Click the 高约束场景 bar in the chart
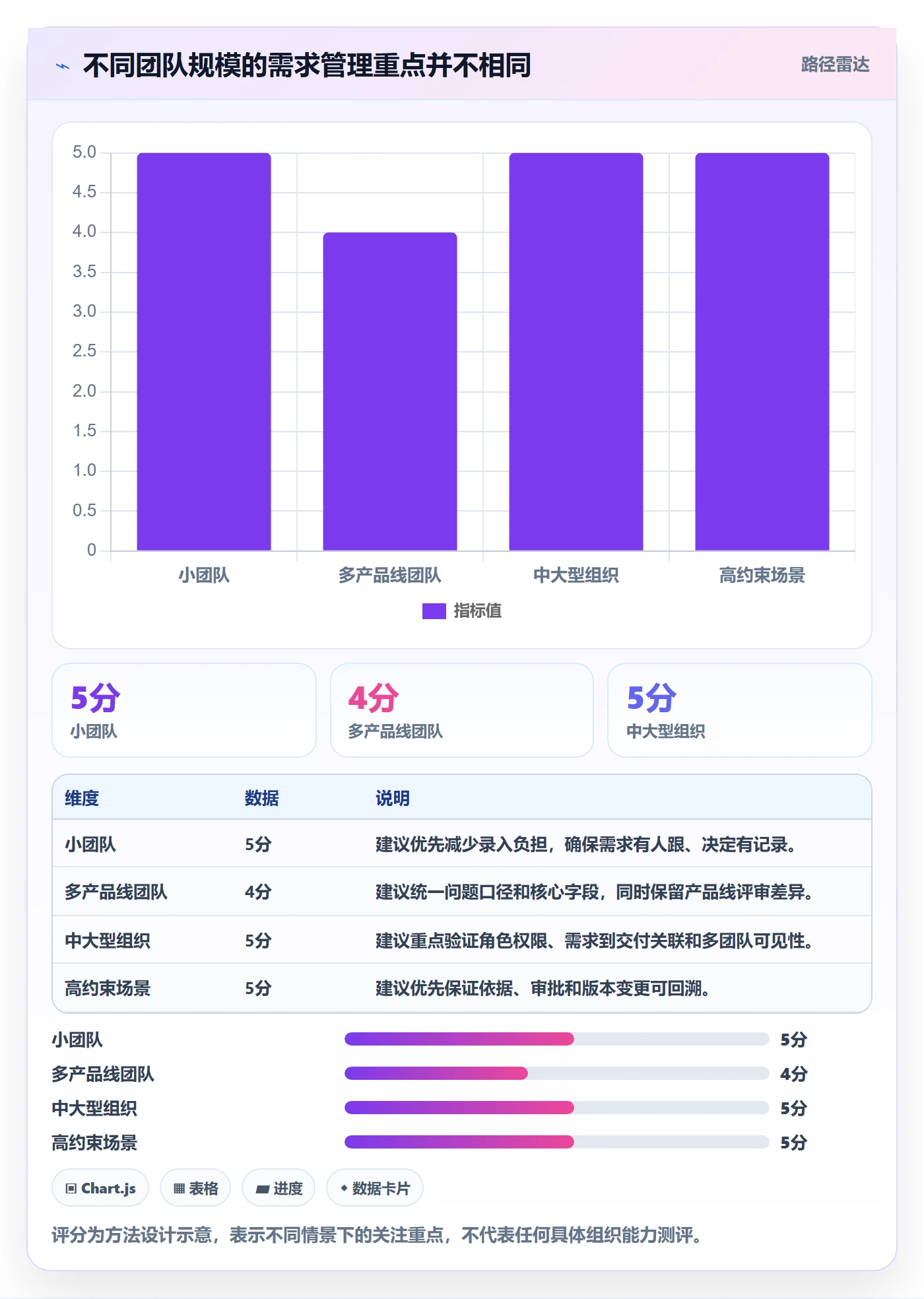924x1299 pixels. coord(762,351)
